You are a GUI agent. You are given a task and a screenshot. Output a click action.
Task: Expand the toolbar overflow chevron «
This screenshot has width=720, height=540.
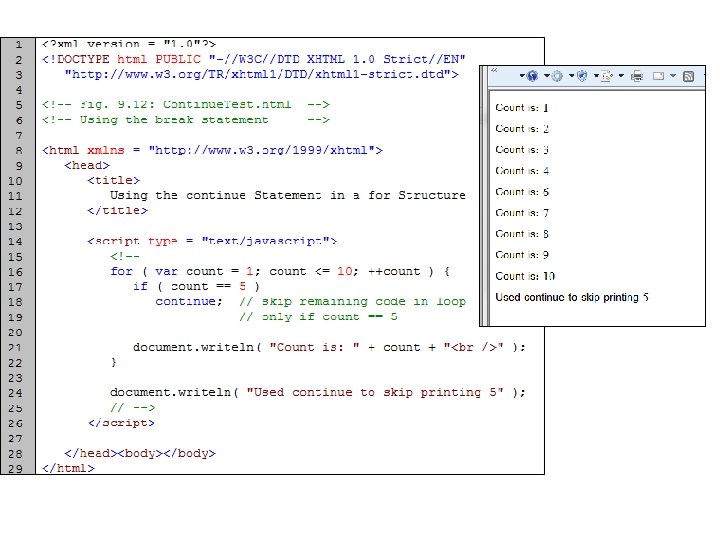(494, 70)
